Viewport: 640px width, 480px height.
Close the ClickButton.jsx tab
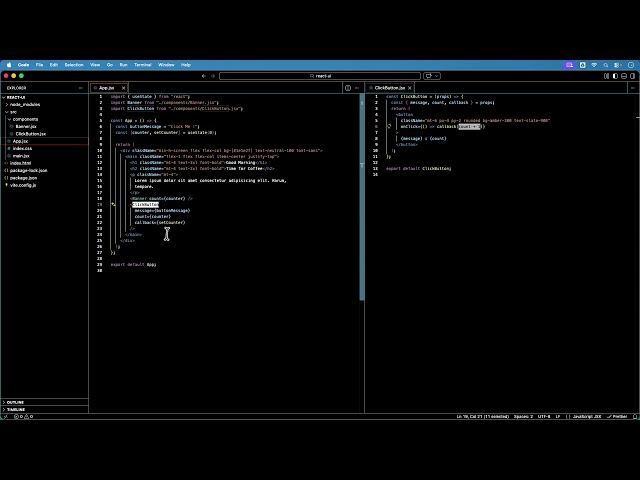410,88
